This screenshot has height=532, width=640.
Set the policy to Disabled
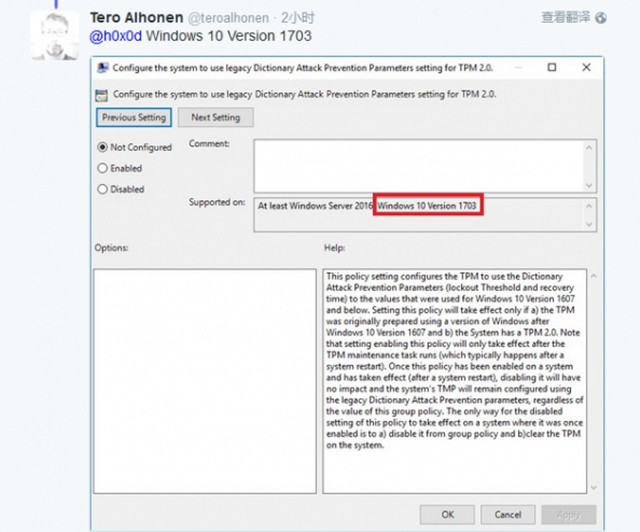pos(102,189)
